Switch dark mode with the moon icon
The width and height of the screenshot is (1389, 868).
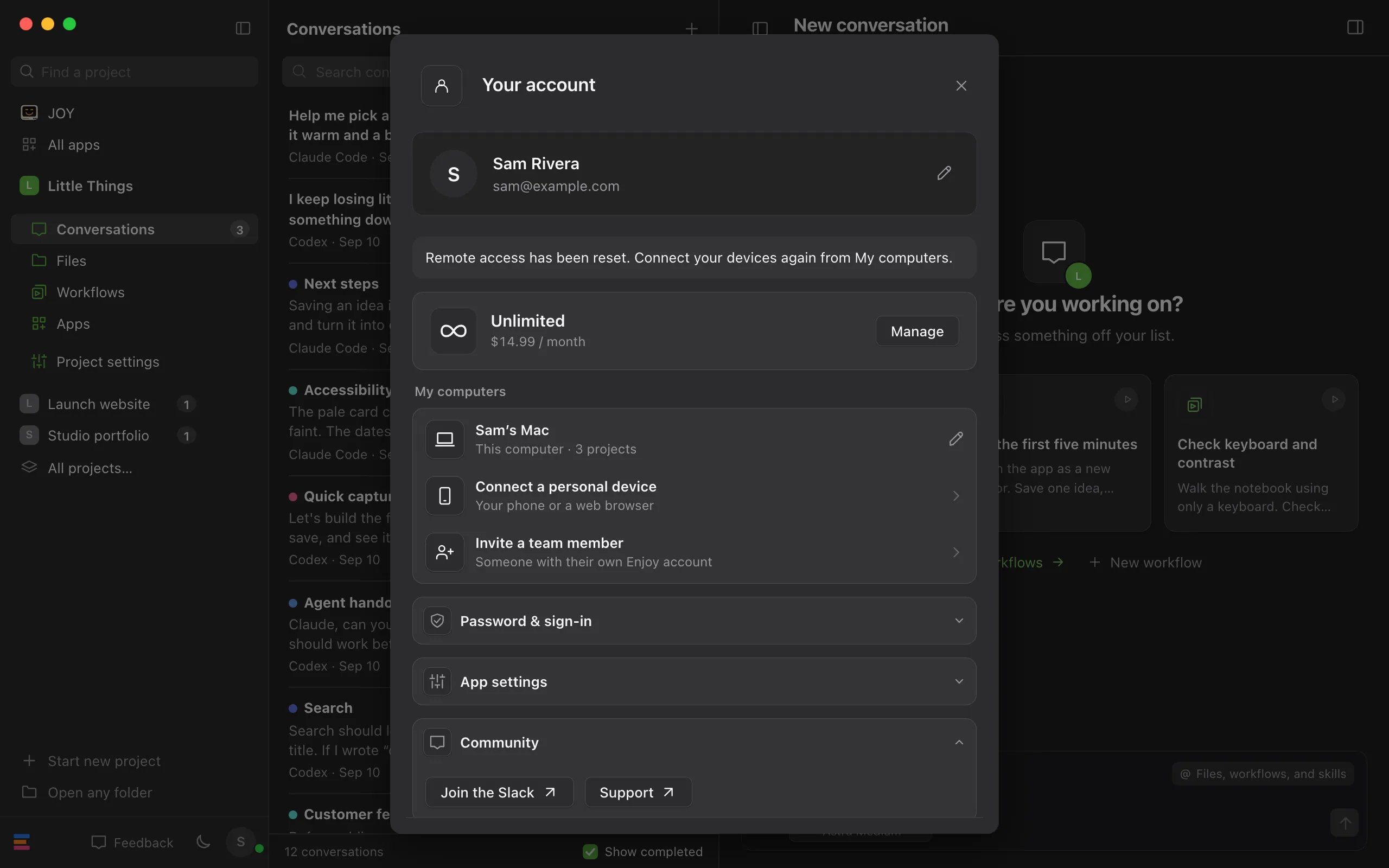(203, 842)
